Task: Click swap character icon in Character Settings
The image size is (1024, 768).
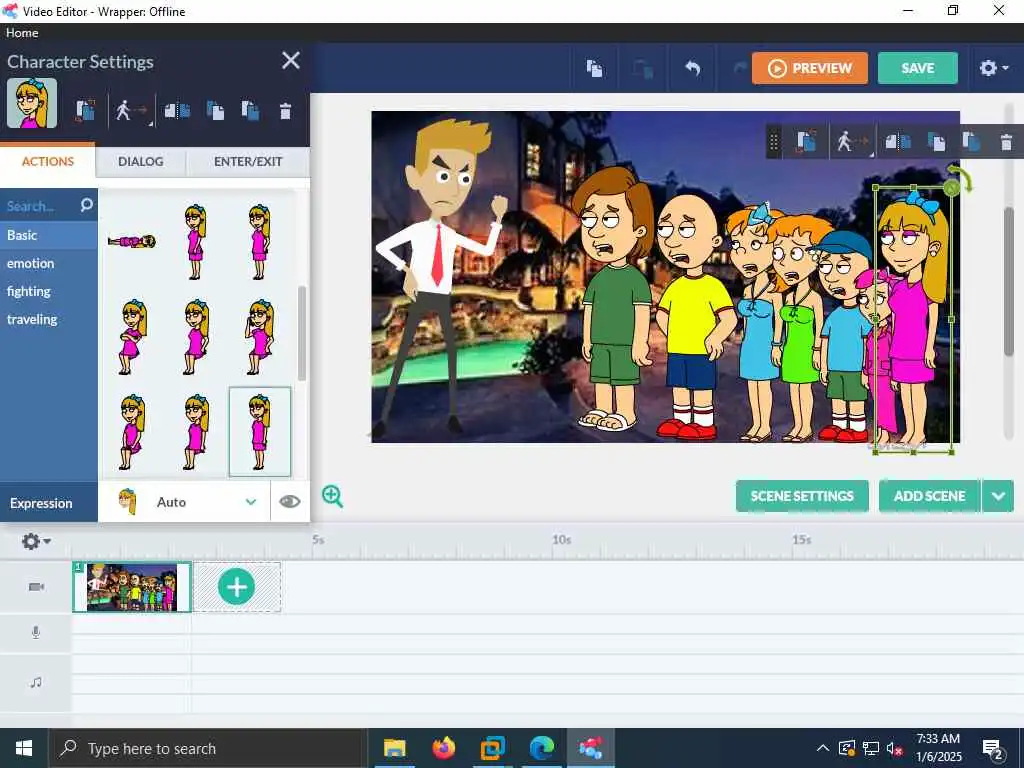Action: point(85,110)
